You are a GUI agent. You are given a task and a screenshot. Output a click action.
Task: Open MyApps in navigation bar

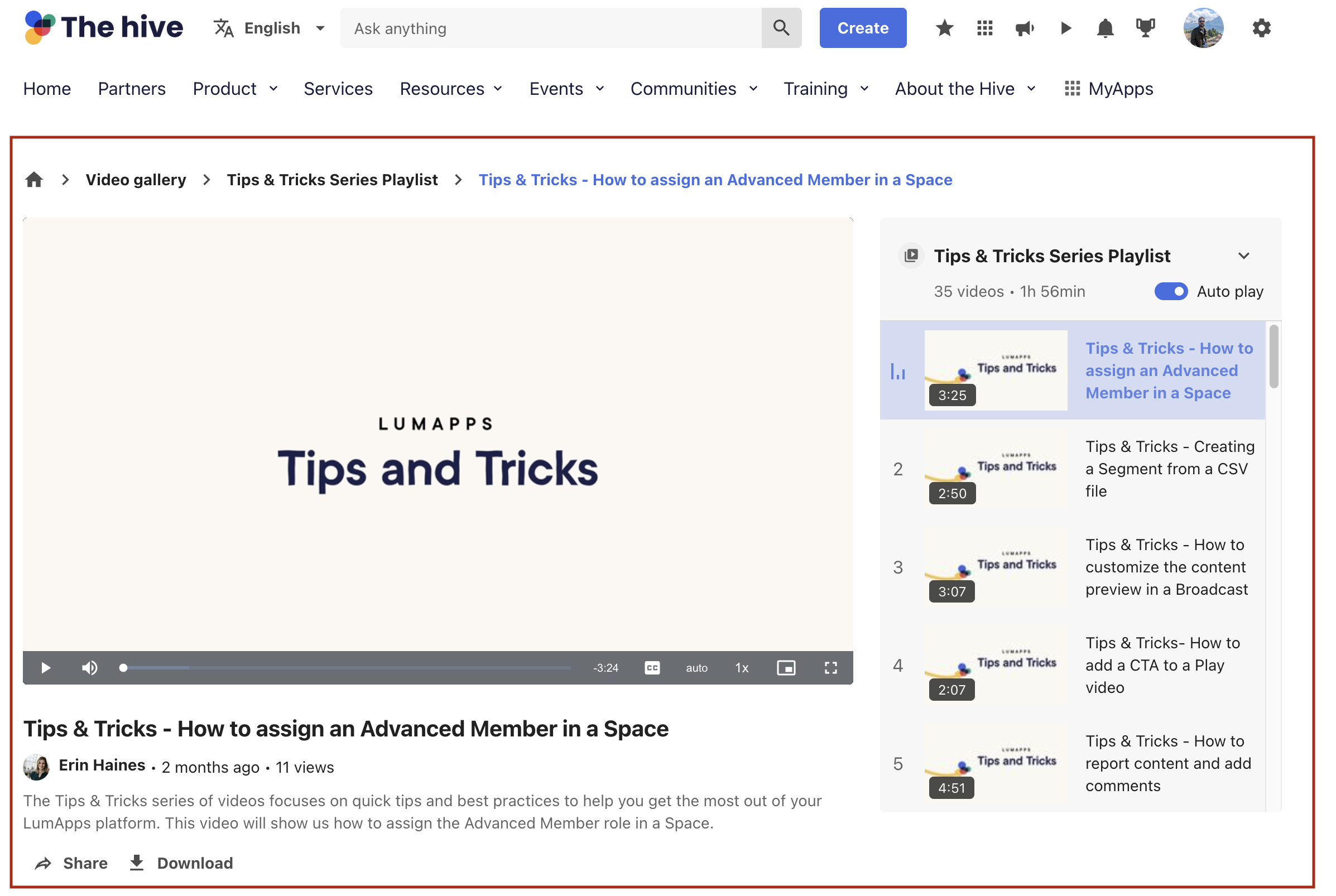(x=1108, y=89)
